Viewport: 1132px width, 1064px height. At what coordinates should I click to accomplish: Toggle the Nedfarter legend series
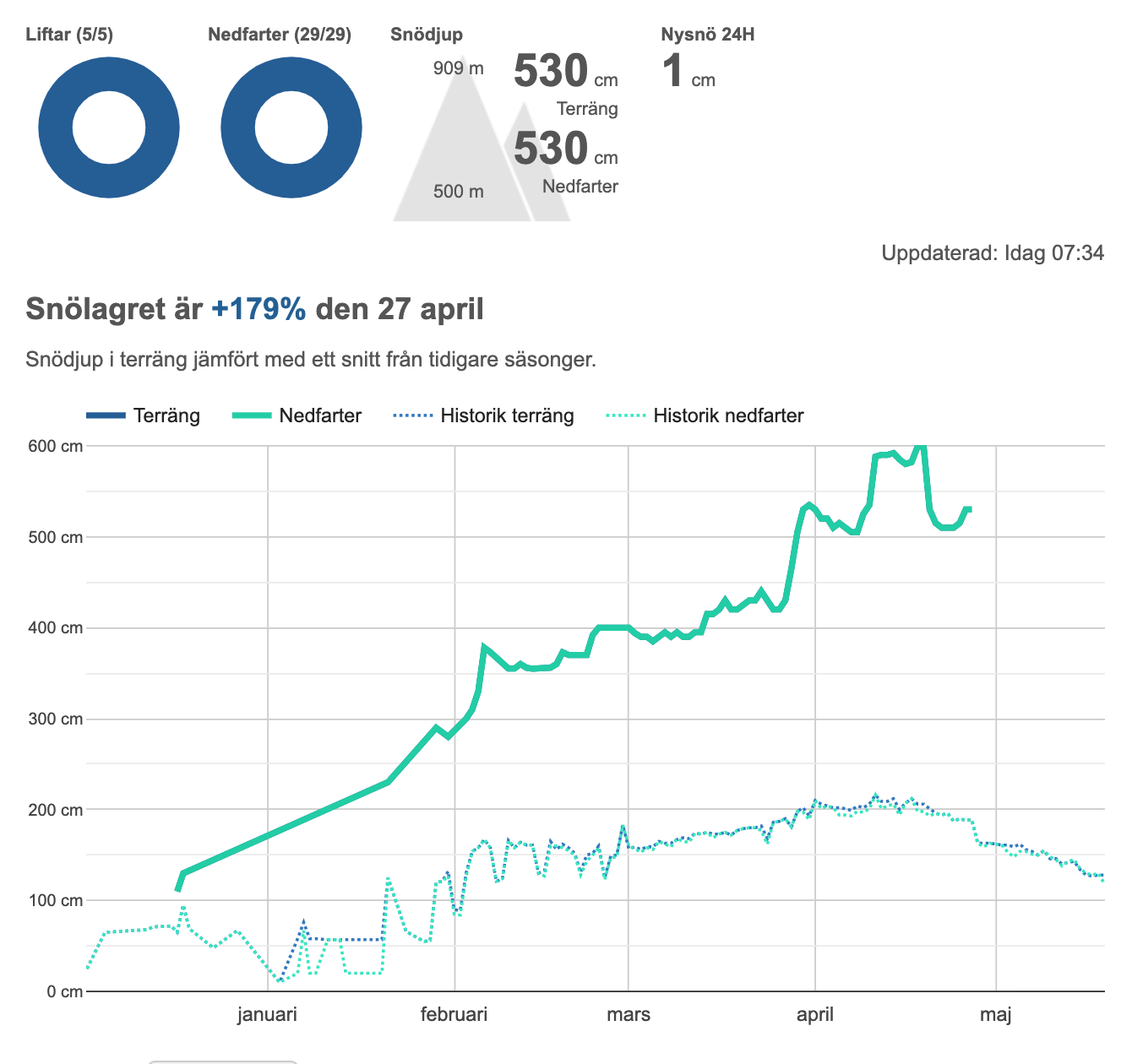[297, 415]
